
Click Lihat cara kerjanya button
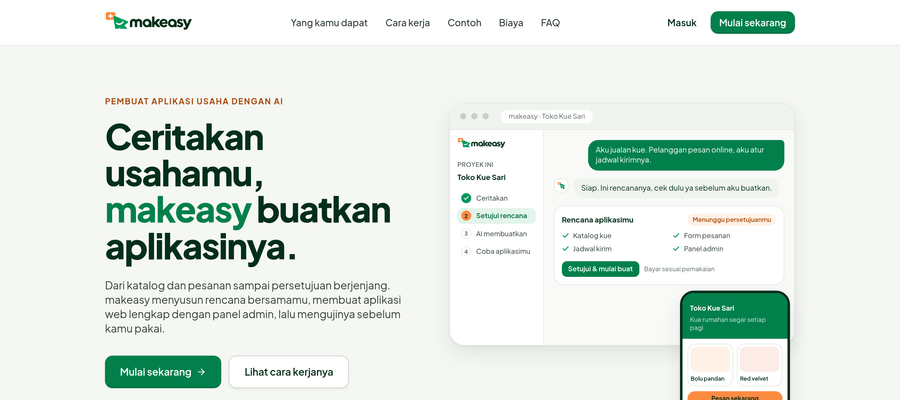[x=289, y=372]
